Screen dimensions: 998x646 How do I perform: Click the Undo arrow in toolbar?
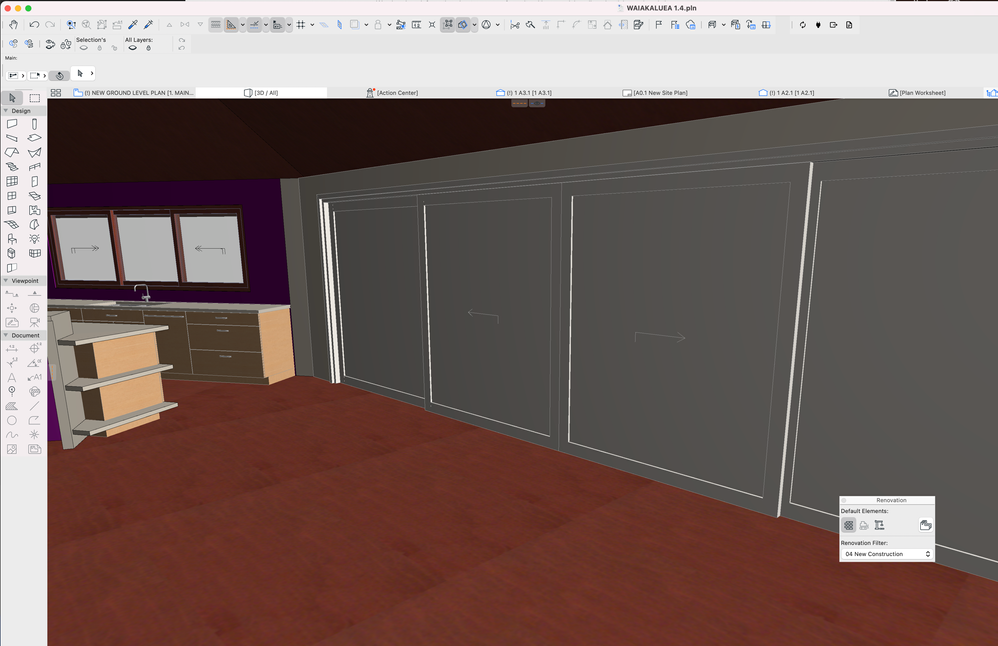point(34,25)
